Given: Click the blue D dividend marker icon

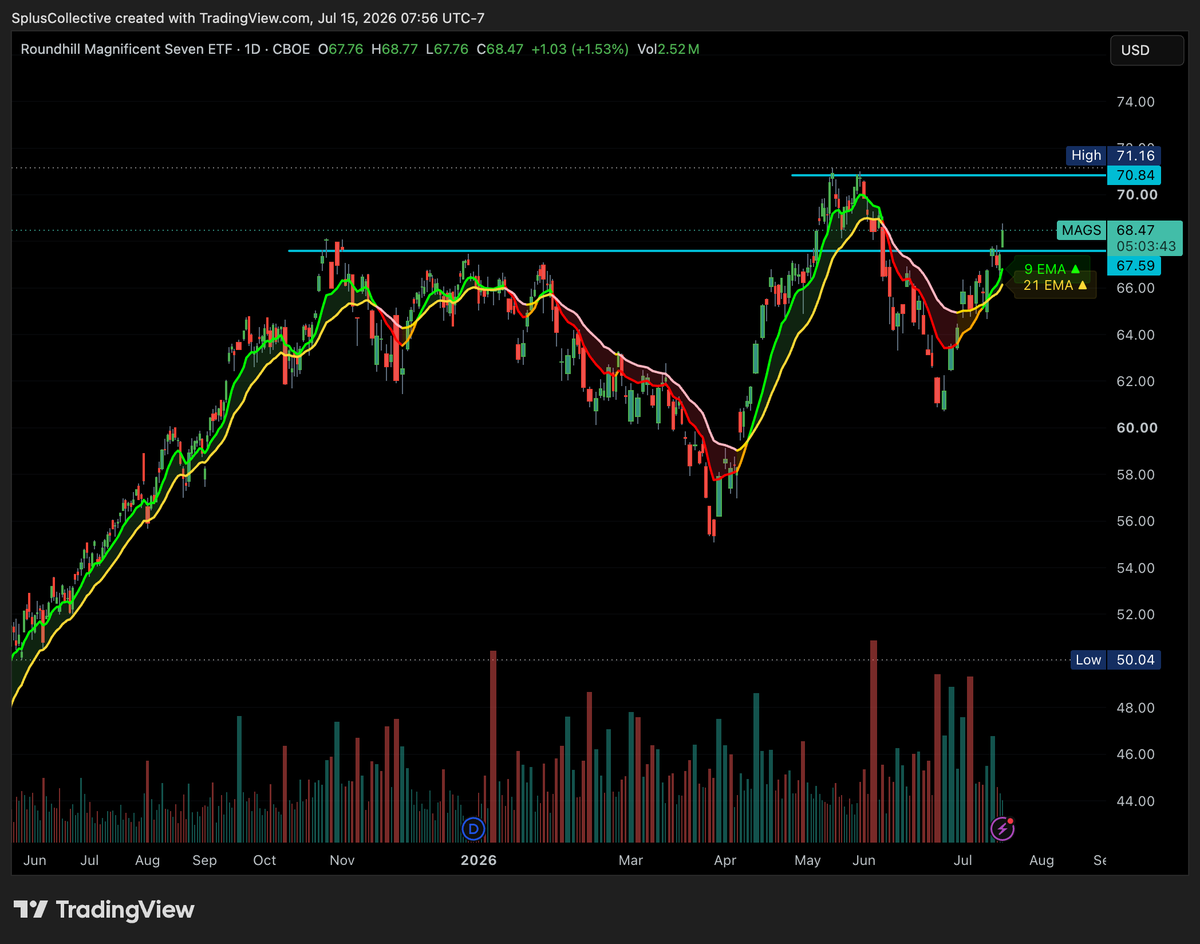Looking at the screenshot, I should click(474, 828).
